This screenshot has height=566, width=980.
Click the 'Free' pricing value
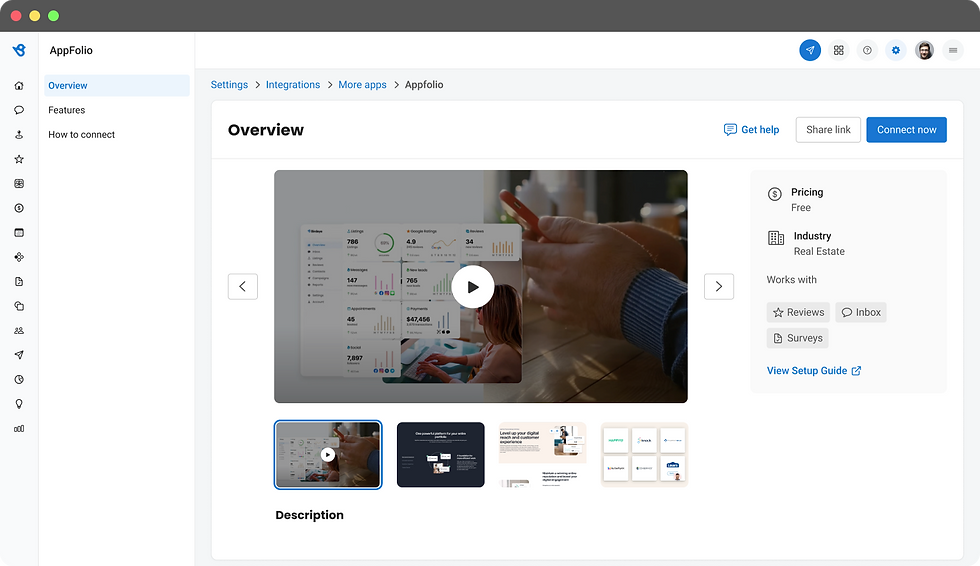[x=801, y=207]
